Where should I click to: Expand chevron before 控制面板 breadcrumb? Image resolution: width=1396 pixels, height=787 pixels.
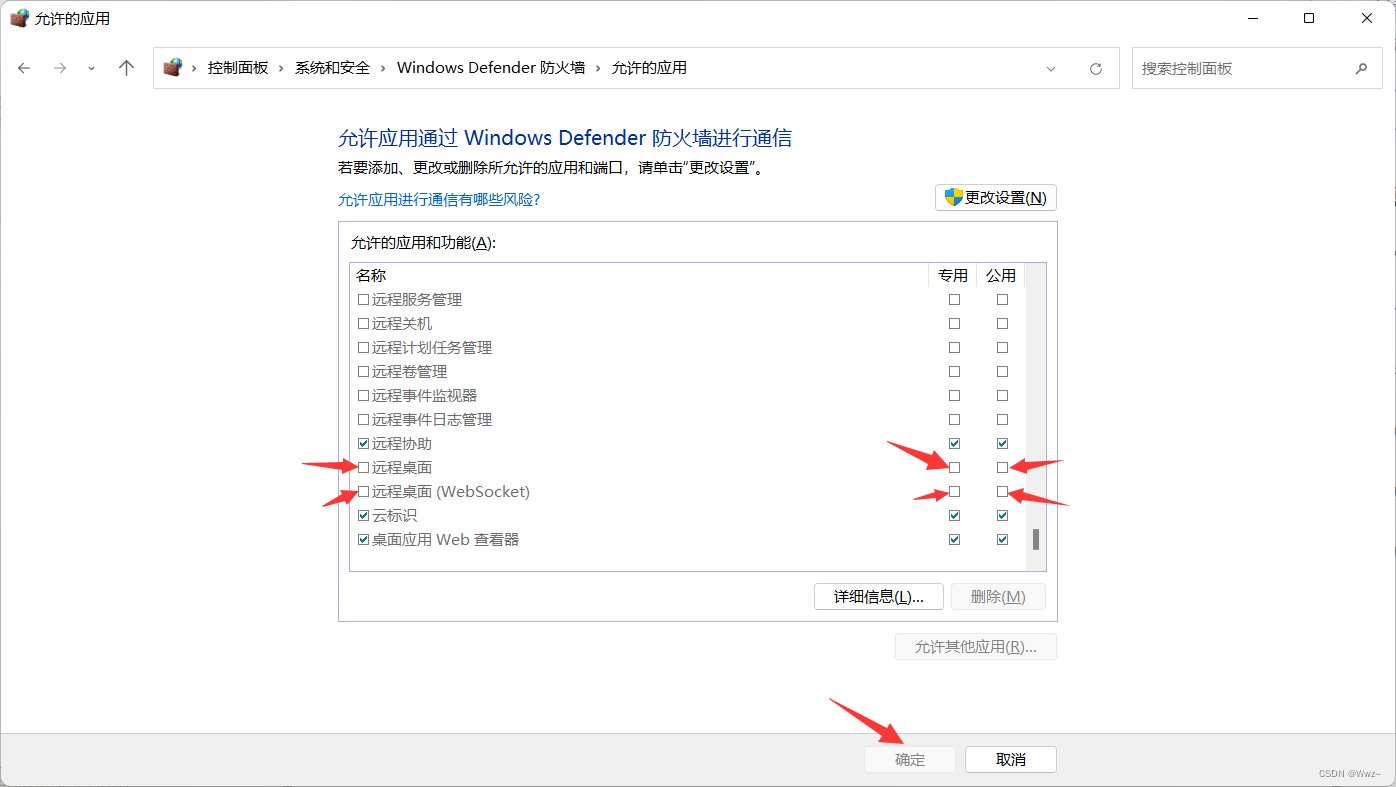(x=195, y=68)
